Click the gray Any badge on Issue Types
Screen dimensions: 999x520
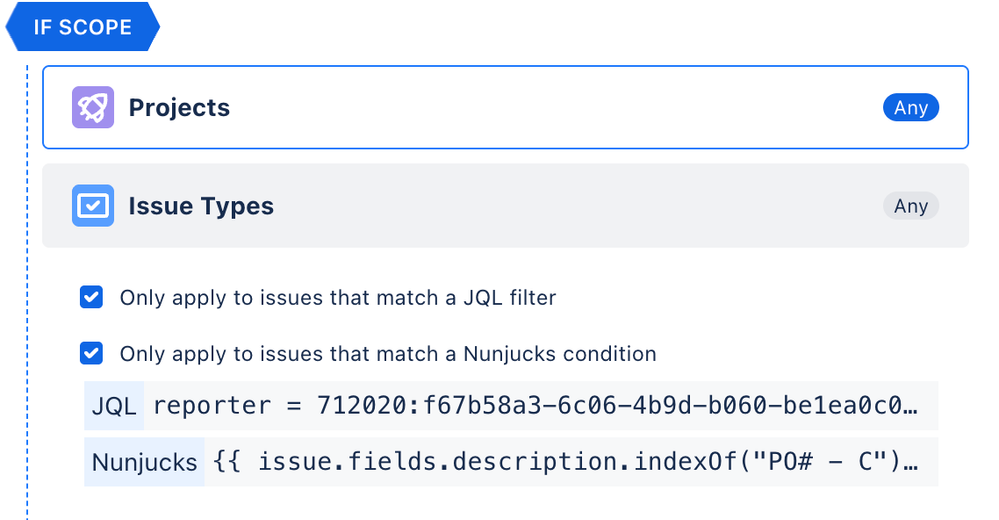pos(910,206)
